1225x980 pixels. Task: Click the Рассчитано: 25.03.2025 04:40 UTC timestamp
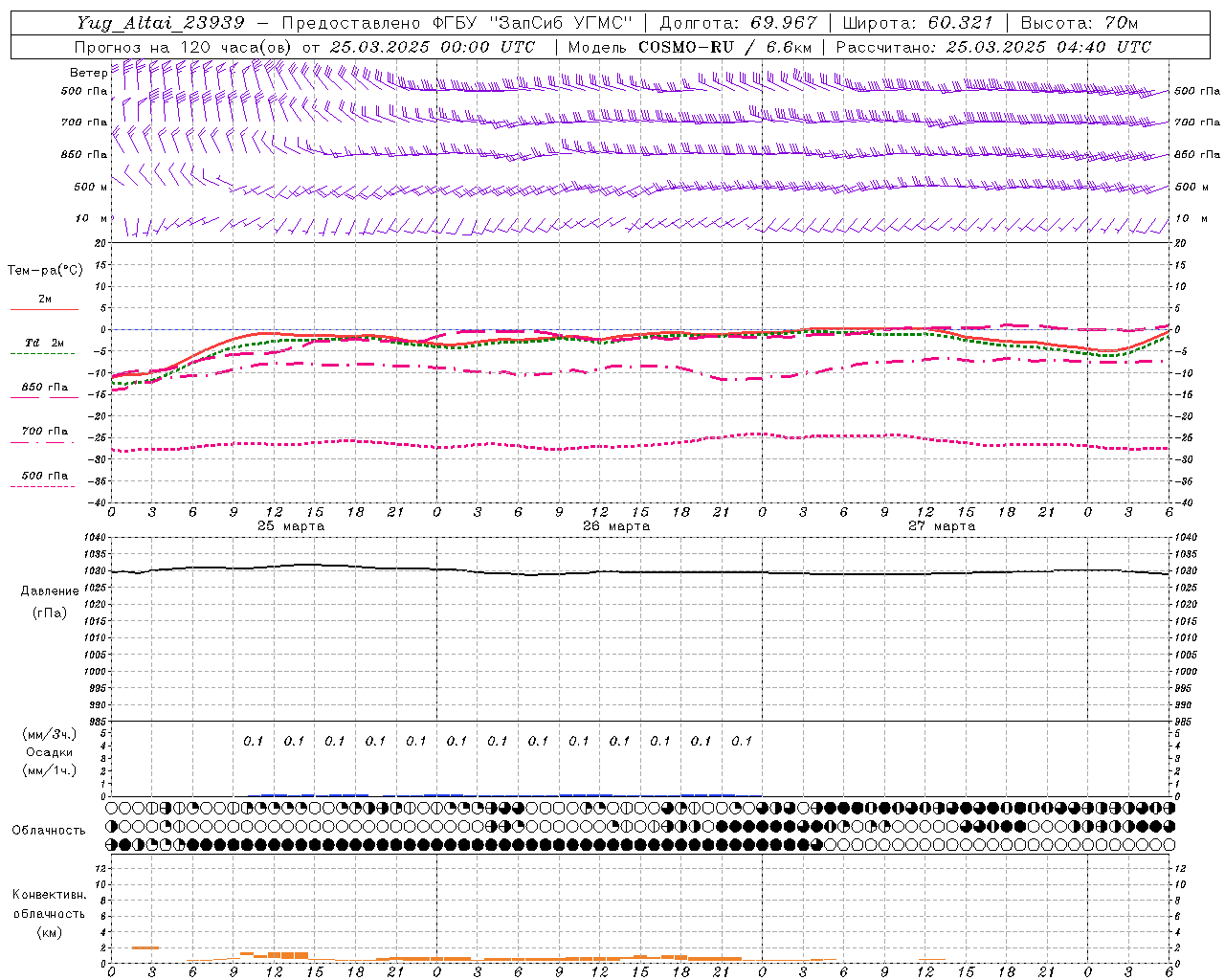(993, 47)
